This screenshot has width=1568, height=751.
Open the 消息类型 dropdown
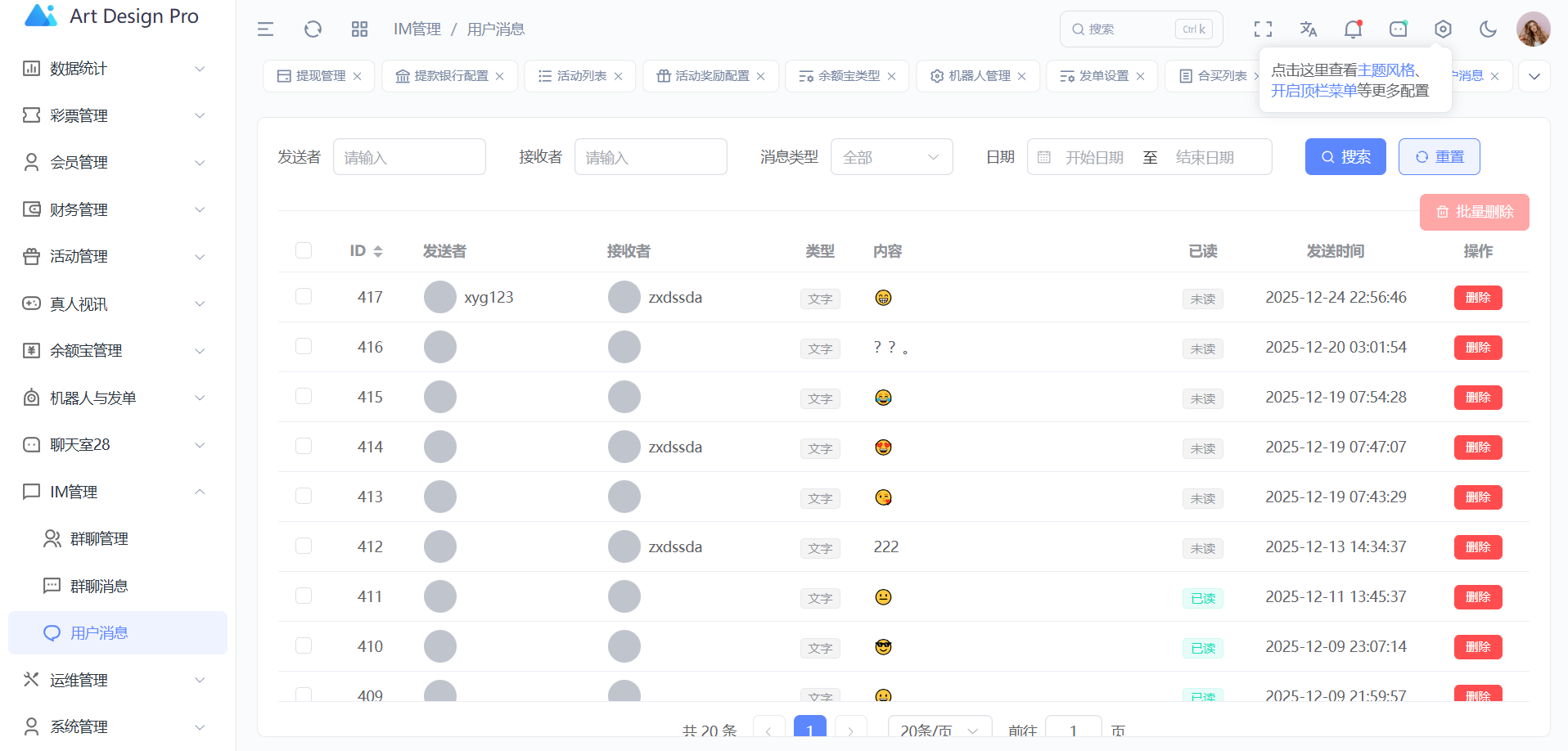[x=891, y=157]
